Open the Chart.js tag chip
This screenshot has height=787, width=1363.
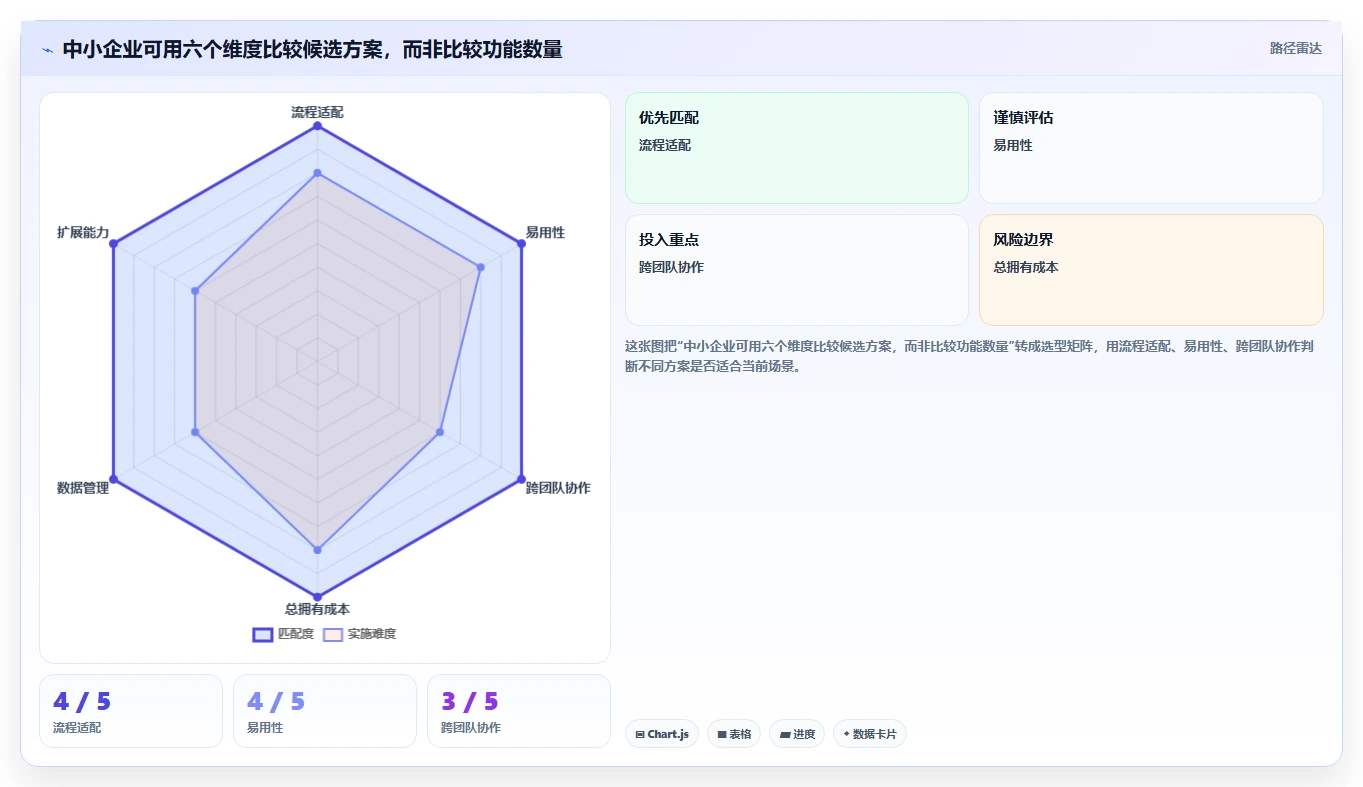pyautogui.click(x=662, y=734)
